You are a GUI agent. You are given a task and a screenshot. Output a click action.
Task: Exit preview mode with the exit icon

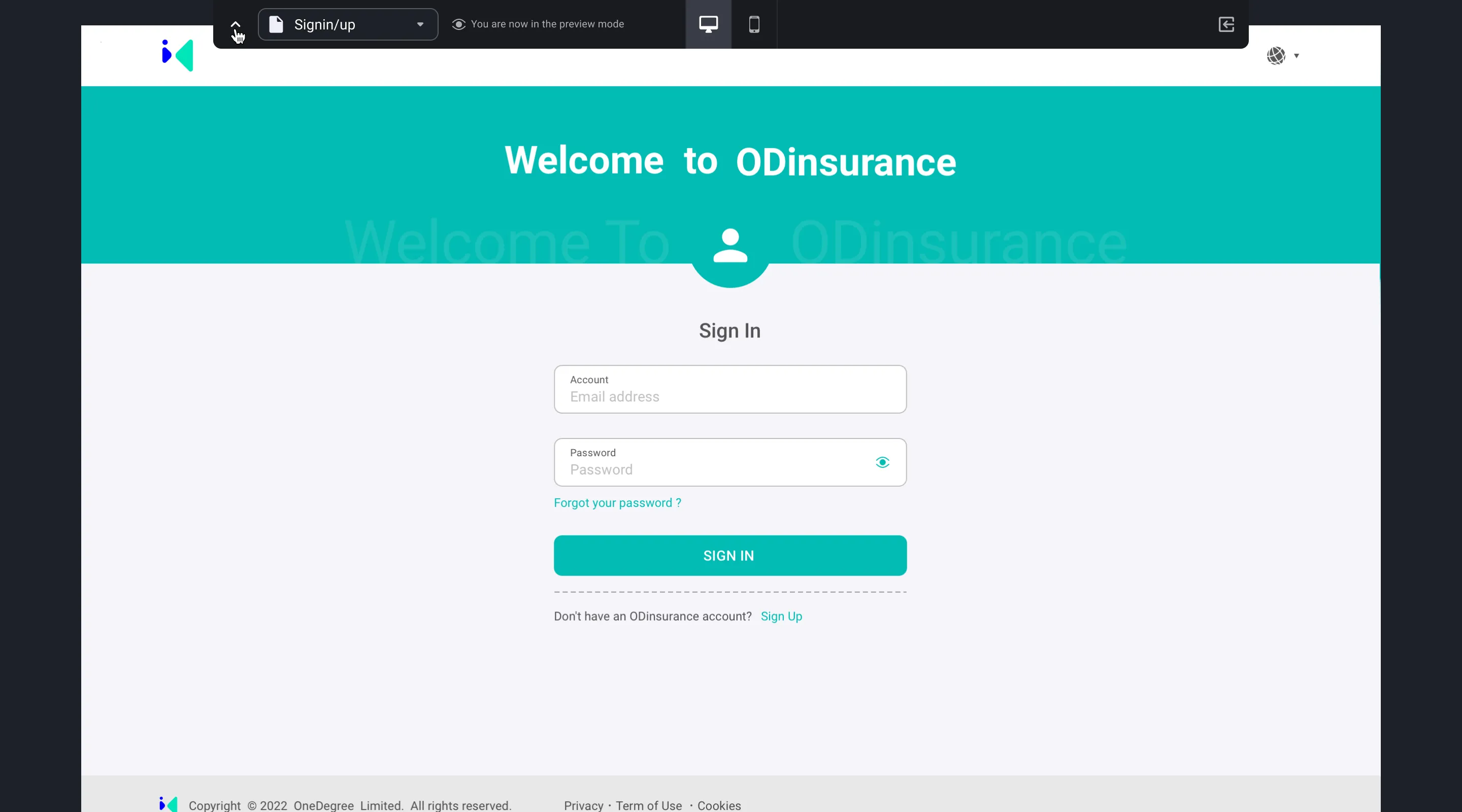(1226, 24)
